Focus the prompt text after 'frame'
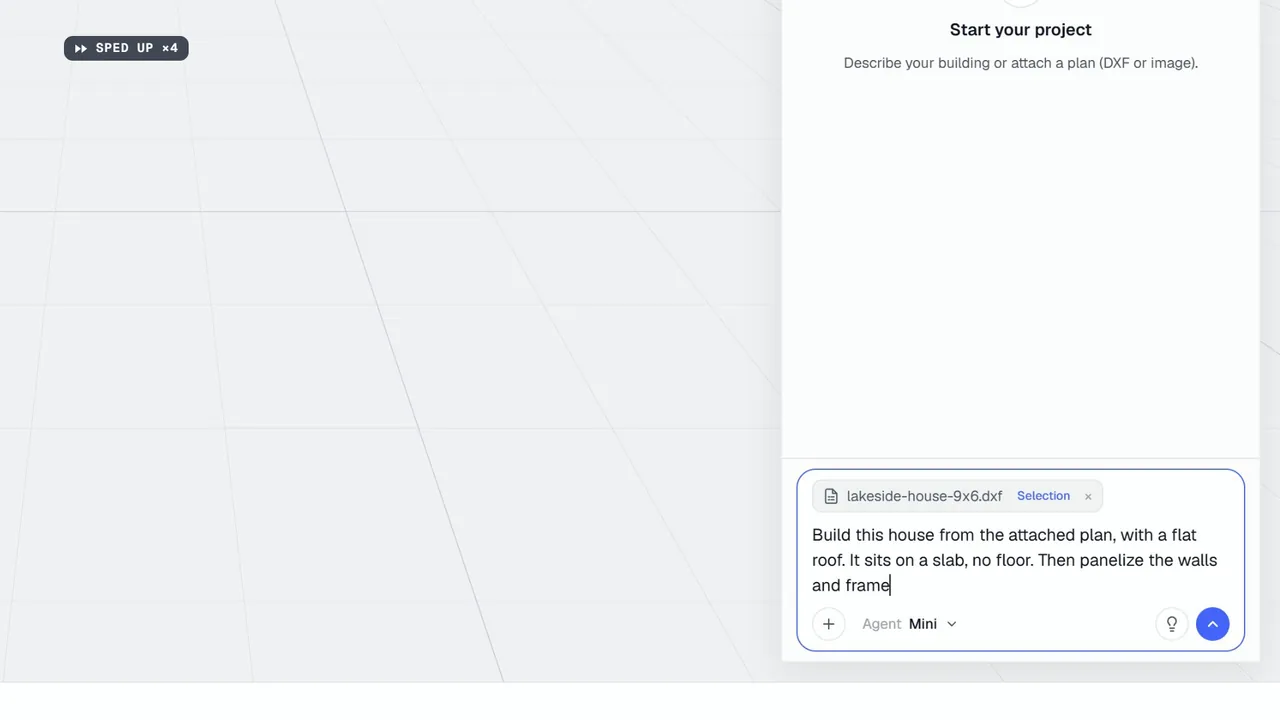Screen dimensions: 1280x720 pyautogui.click(x=891, y=585)
